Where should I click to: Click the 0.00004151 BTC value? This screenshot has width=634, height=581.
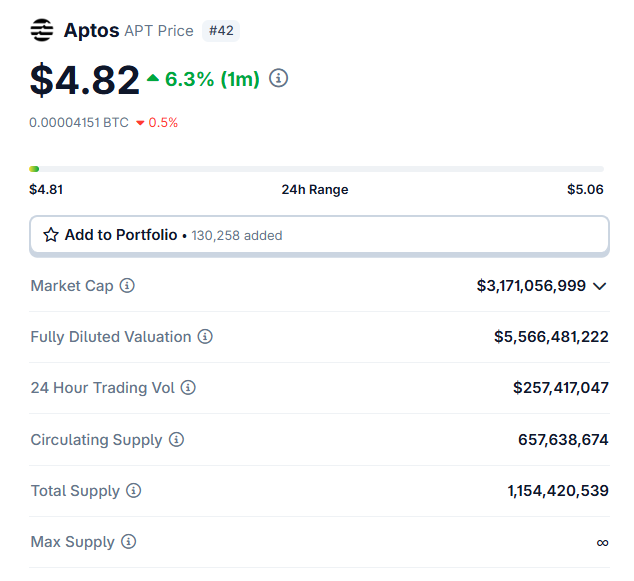(x=79, y=123)
